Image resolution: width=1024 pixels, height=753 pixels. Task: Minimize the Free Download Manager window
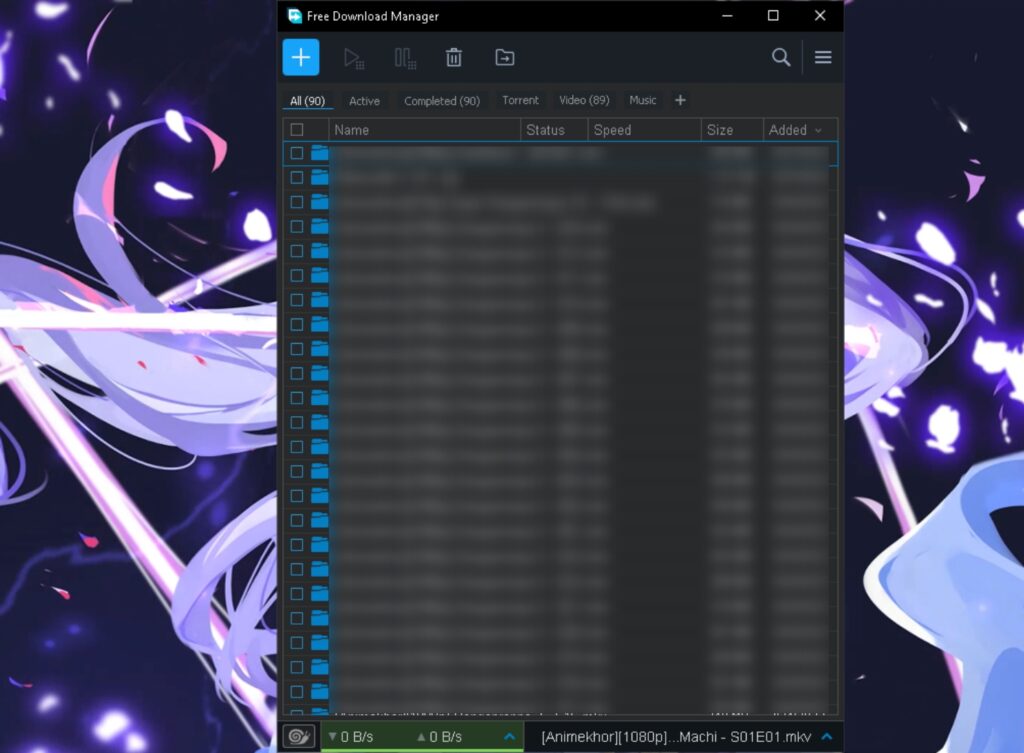tap(727, 16)
